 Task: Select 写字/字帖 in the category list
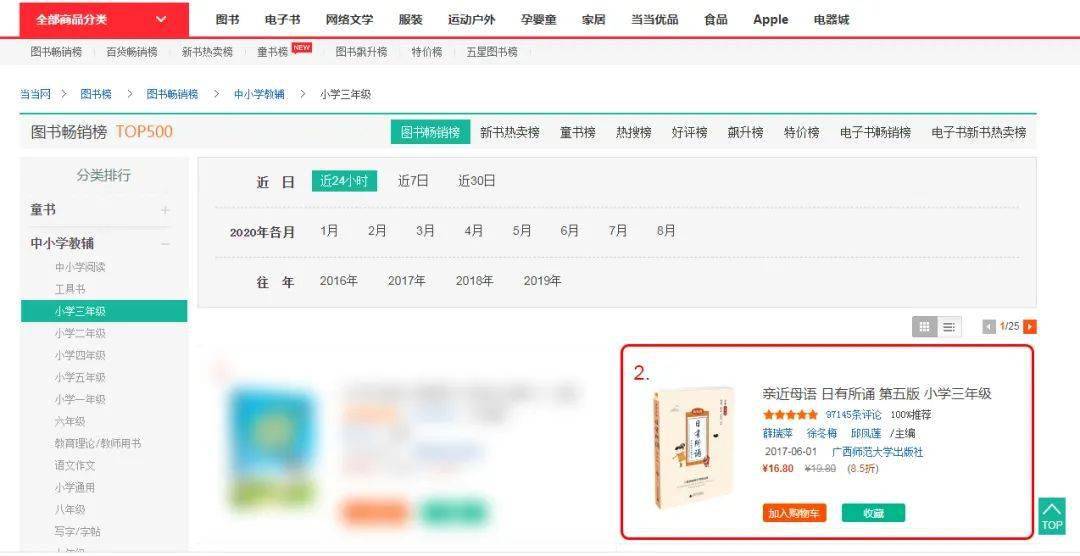tap(77, 532)
